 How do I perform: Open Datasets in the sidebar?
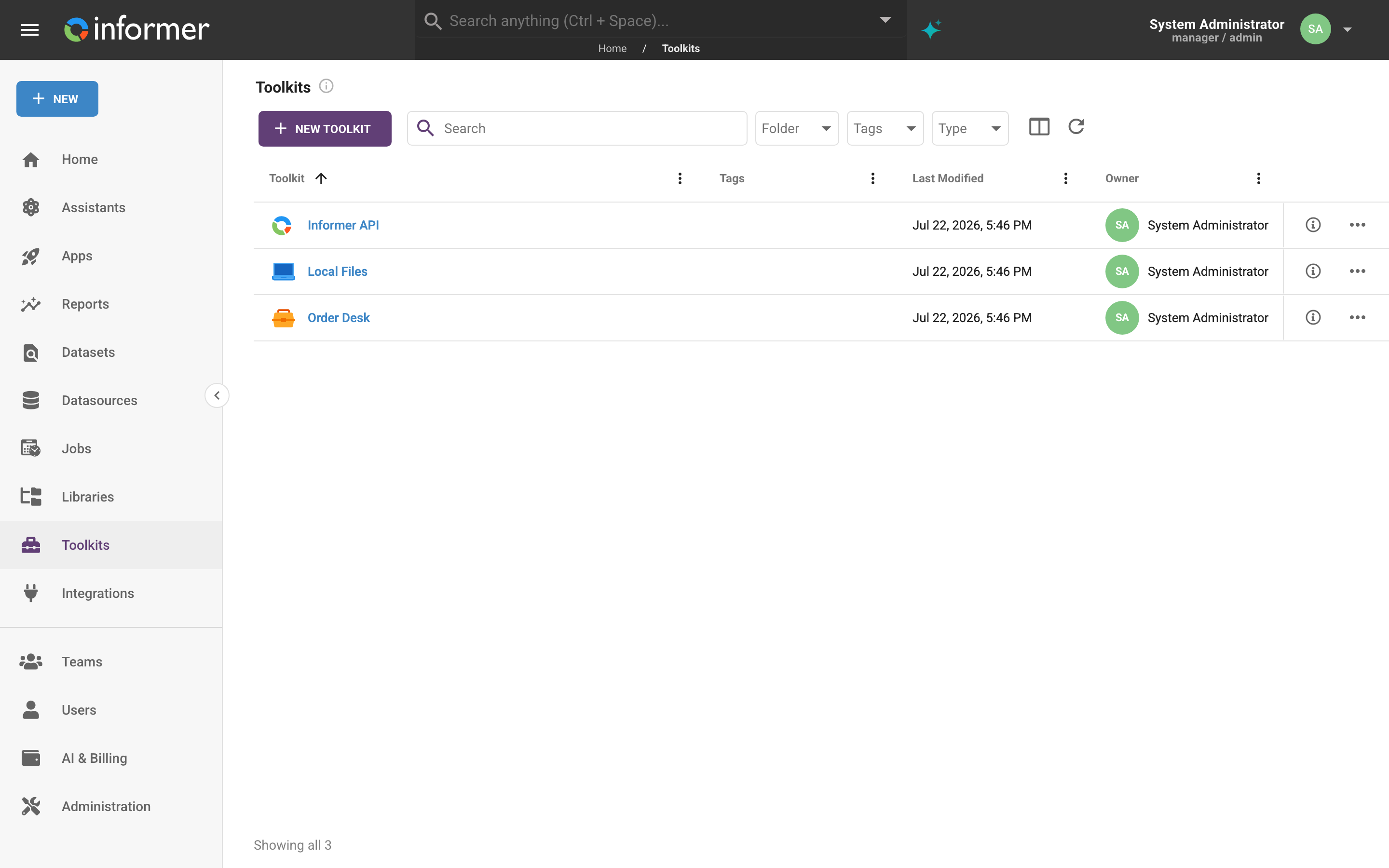click(111, 353)
